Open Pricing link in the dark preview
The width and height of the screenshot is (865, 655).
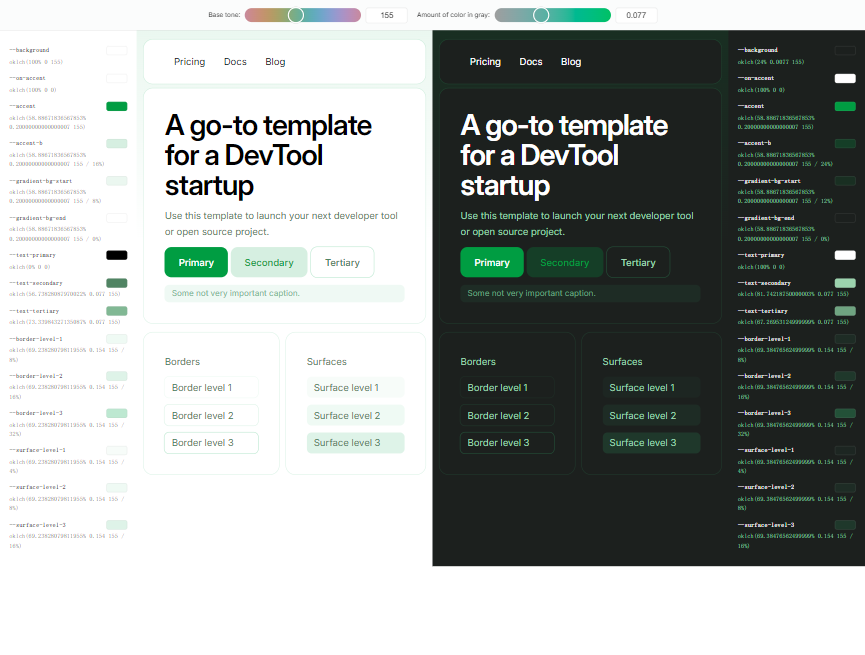point(485,62)
